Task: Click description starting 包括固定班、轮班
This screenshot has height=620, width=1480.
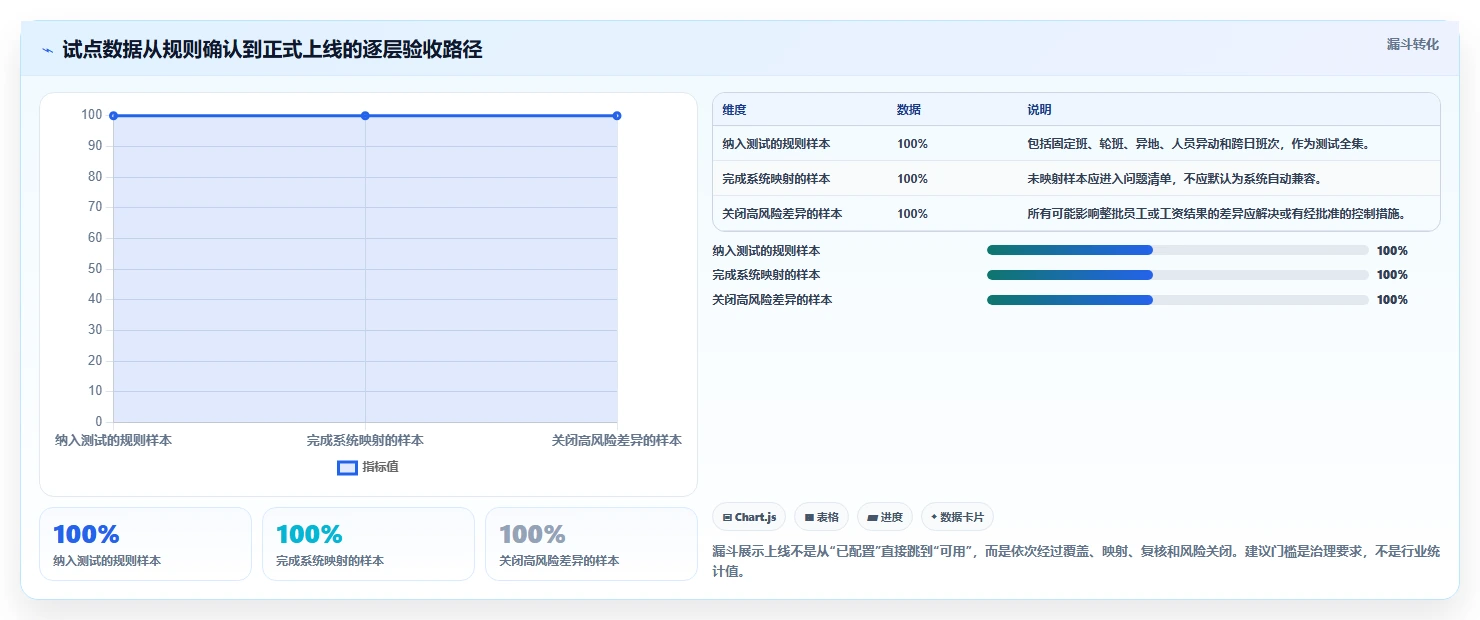Action: 1198,144
